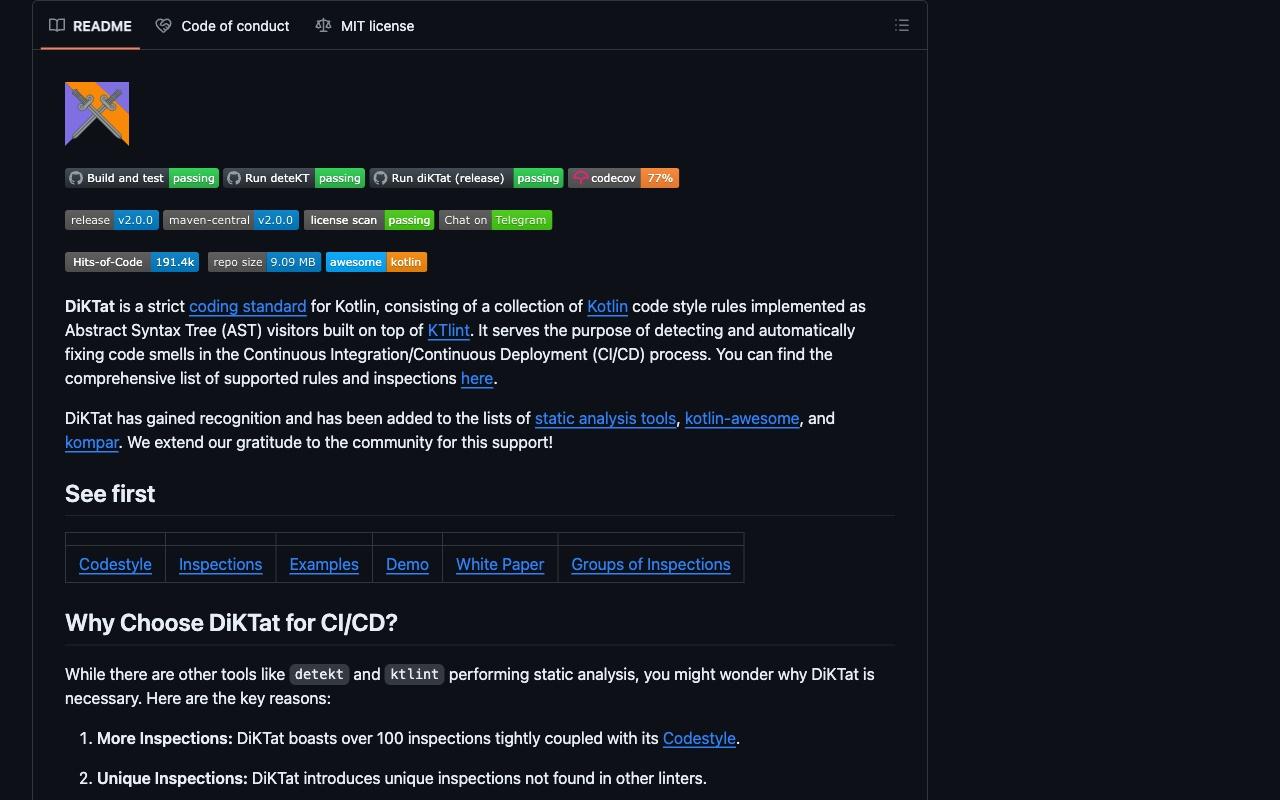This screenshot has width=1280, height=800.
Task: Click the repo size 9.09 MB badge
Action: pos(264,262)
